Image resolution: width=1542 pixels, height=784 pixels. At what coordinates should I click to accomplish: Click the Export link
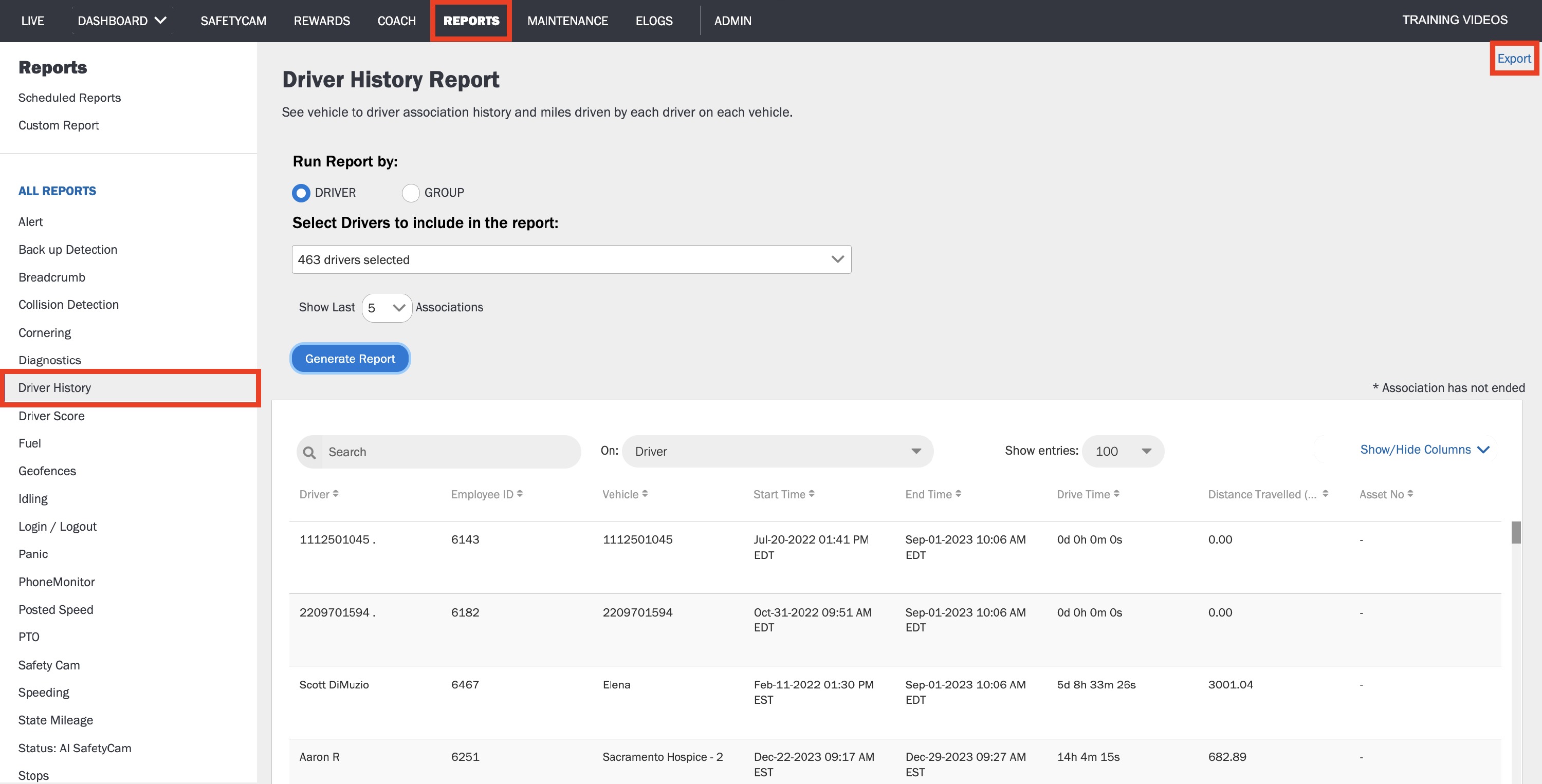1514,59
